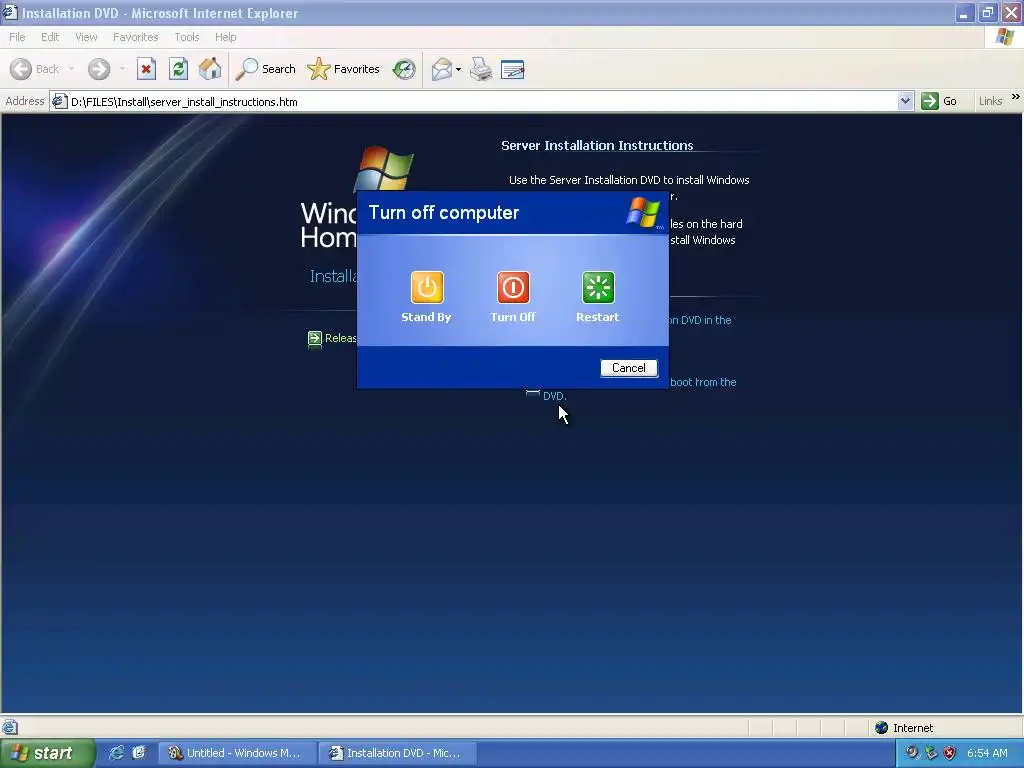The image size is (1024, 768).
Task: Click the second Quick Launch icon
Action: 139,753
